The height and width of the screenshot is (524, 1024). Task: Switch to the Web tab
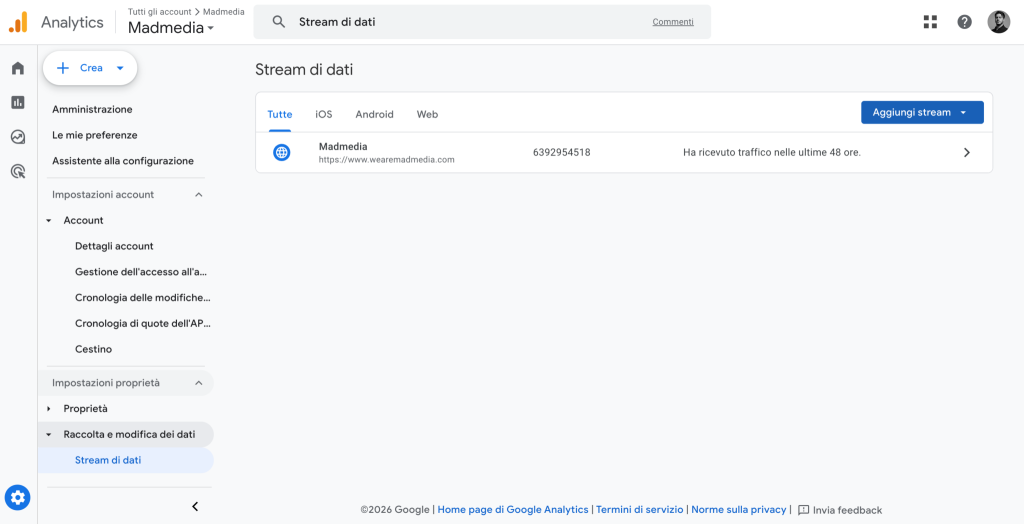point(427,114)
